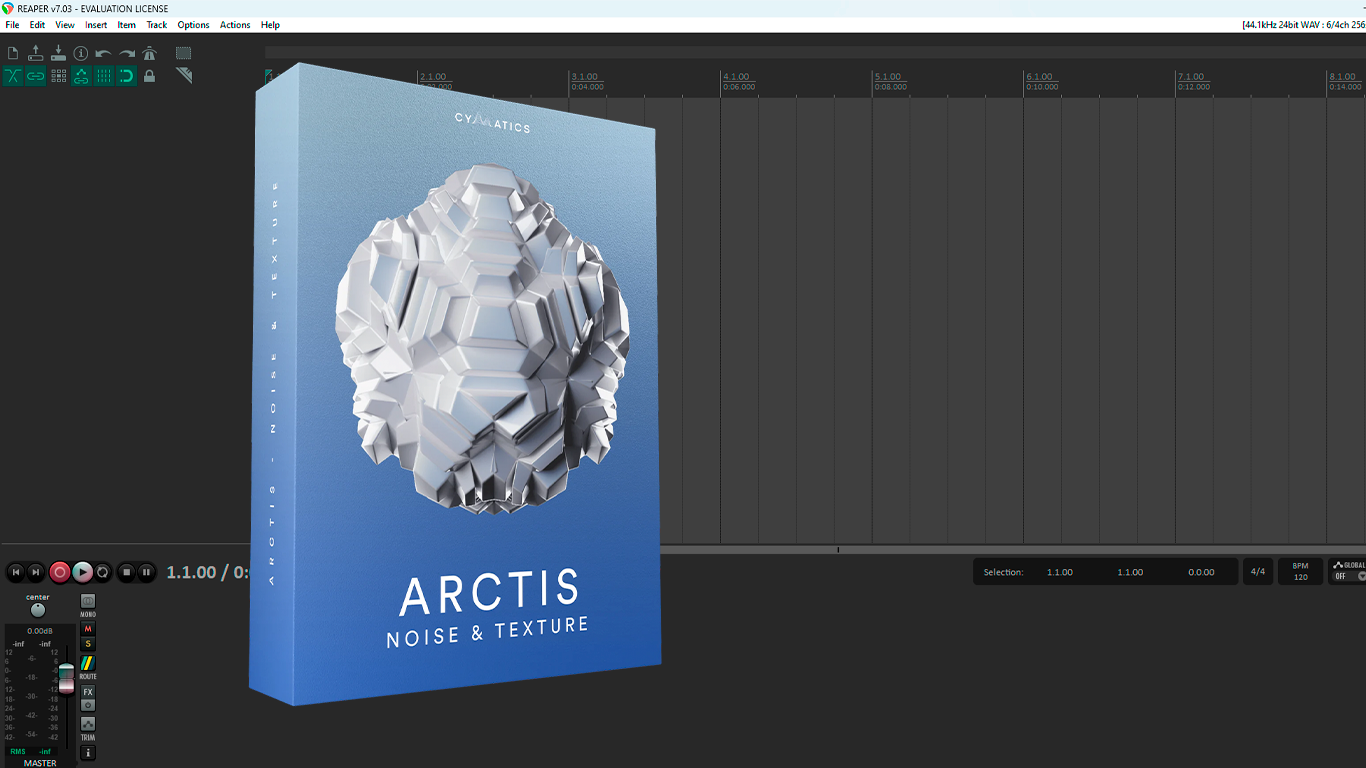Screen dimensions: 1366x768
Task: Click the Open Project upload-arrow icon
Action: coord(36,53)
